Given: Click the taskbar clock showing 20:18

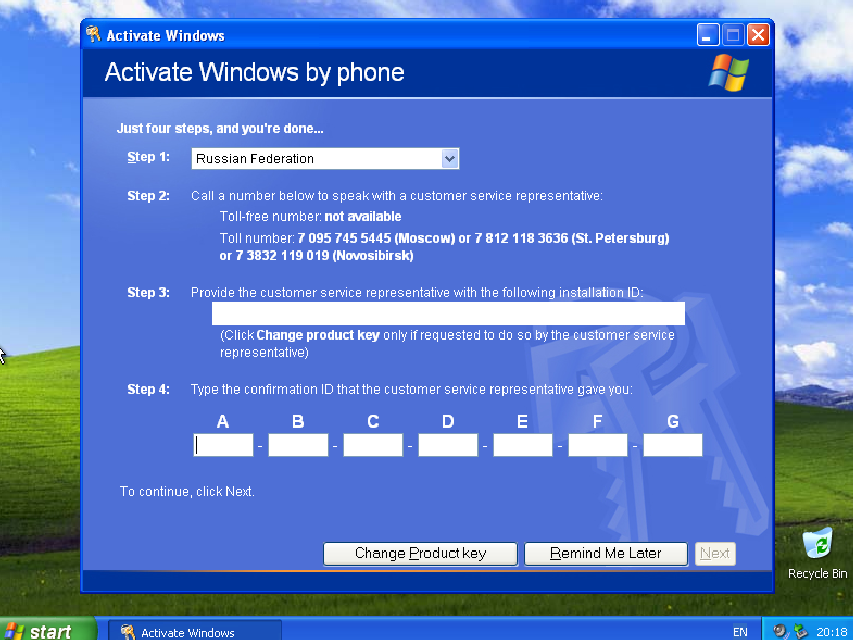Looking at the screenshot, I should point(831,631).
